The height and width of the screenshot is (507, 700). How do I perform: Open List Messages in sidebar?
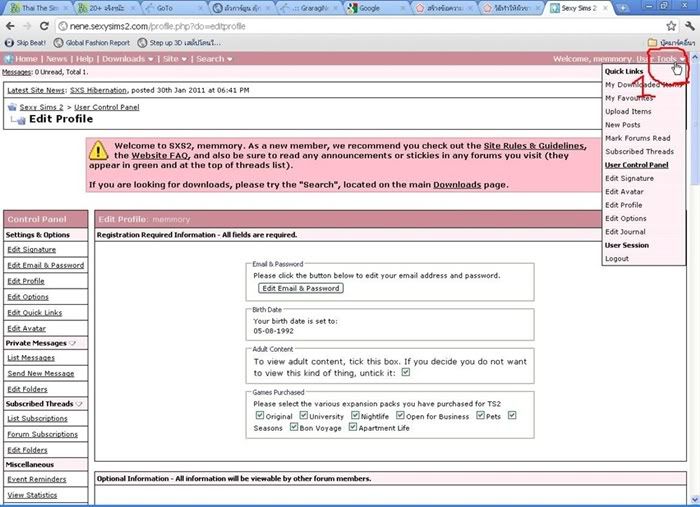pos(31,358)
